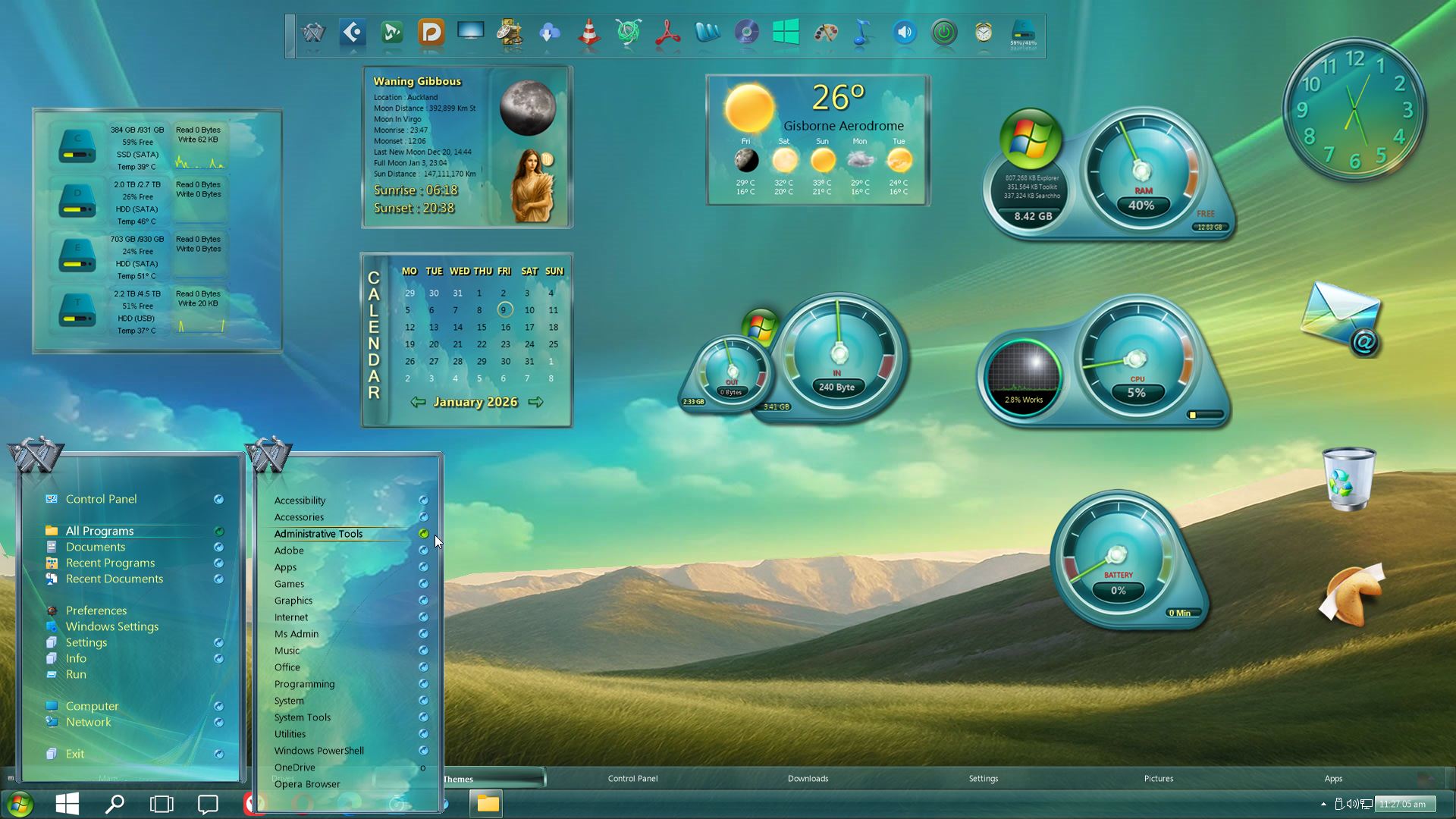Click the Pictures shortcut in bottom bar
This screenshot has width=1456, height=819.
(1158, 779)
